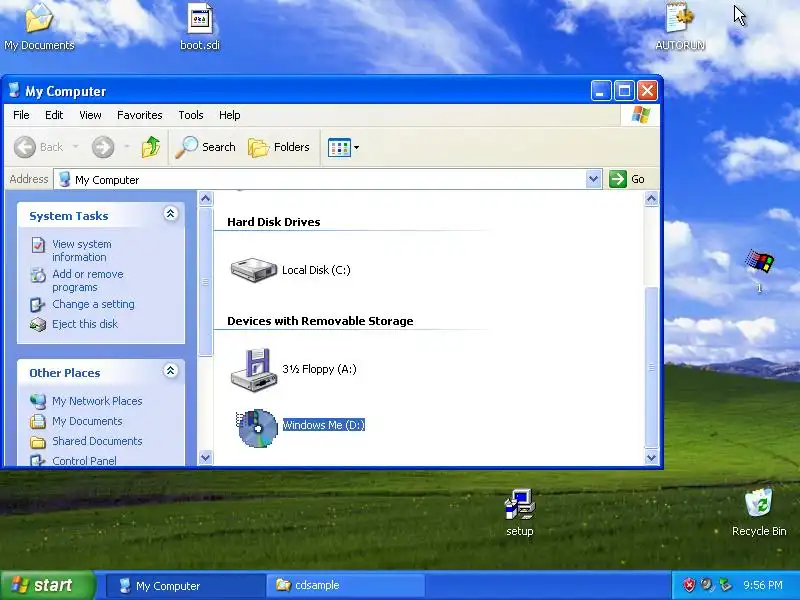Select AUTORUN desktop icon
800x600 pixels.
coord(680,27)
